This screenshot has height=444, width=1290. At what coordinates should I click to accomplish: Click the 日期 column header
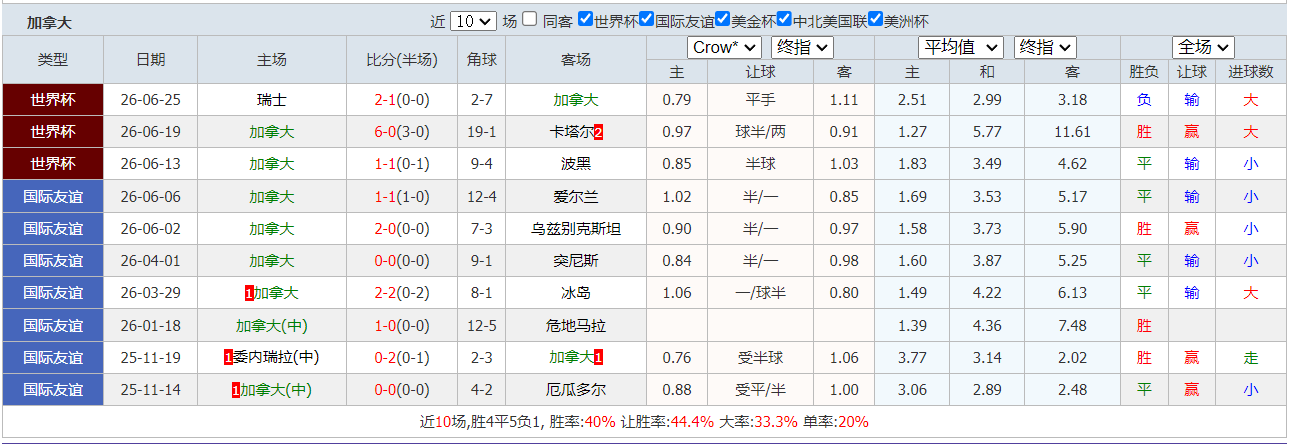pyautogui.click(x=151, y=60)
